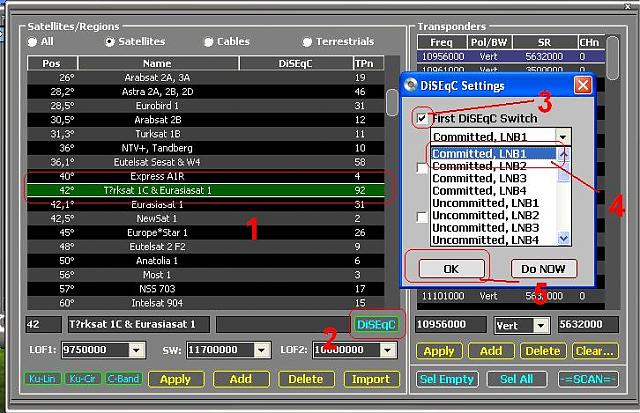Sort by the Pos column header
Screen dimensions: 640x413
[52, 64]
